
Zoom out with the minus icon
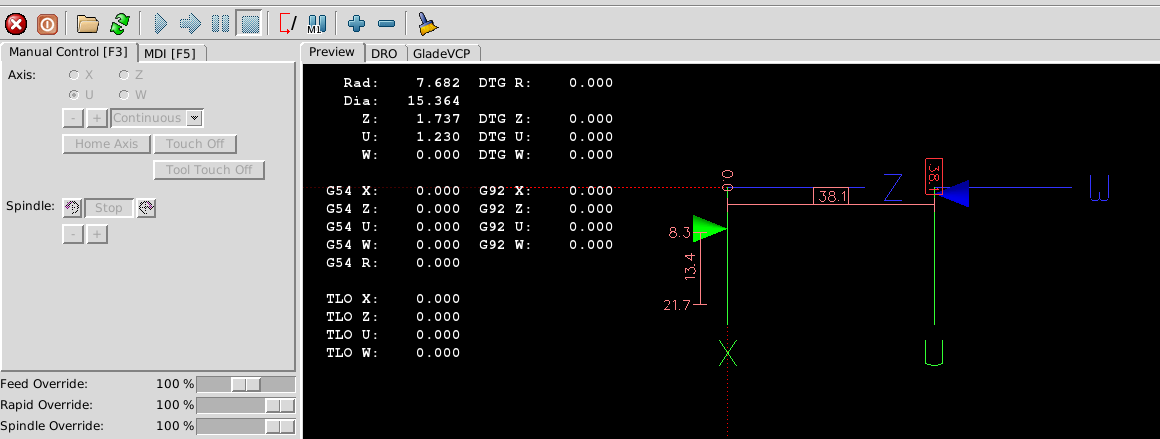[x=386, y=22]
